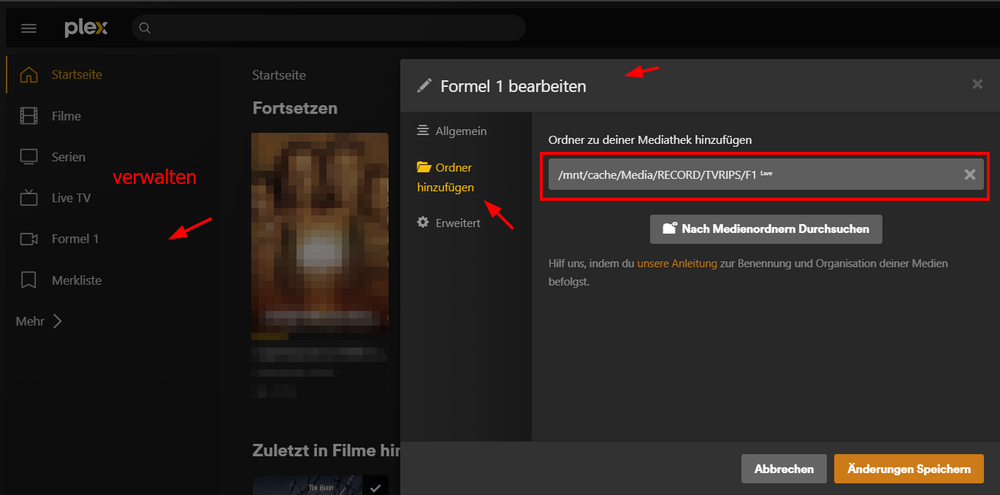The width and height of the screenshot is (1000, 495).
Task: Click the Allgemein list icon
Action: 423,130
